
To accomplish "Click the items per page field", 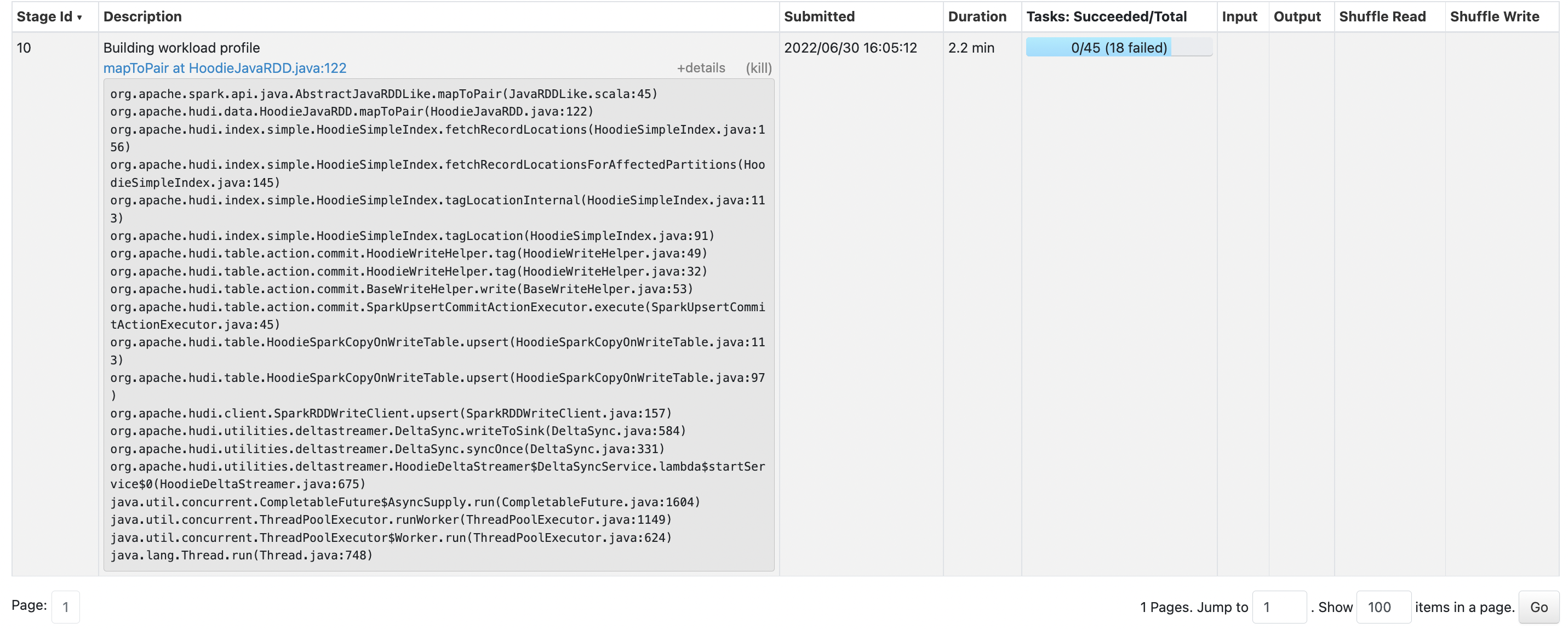I will 1383,607.
